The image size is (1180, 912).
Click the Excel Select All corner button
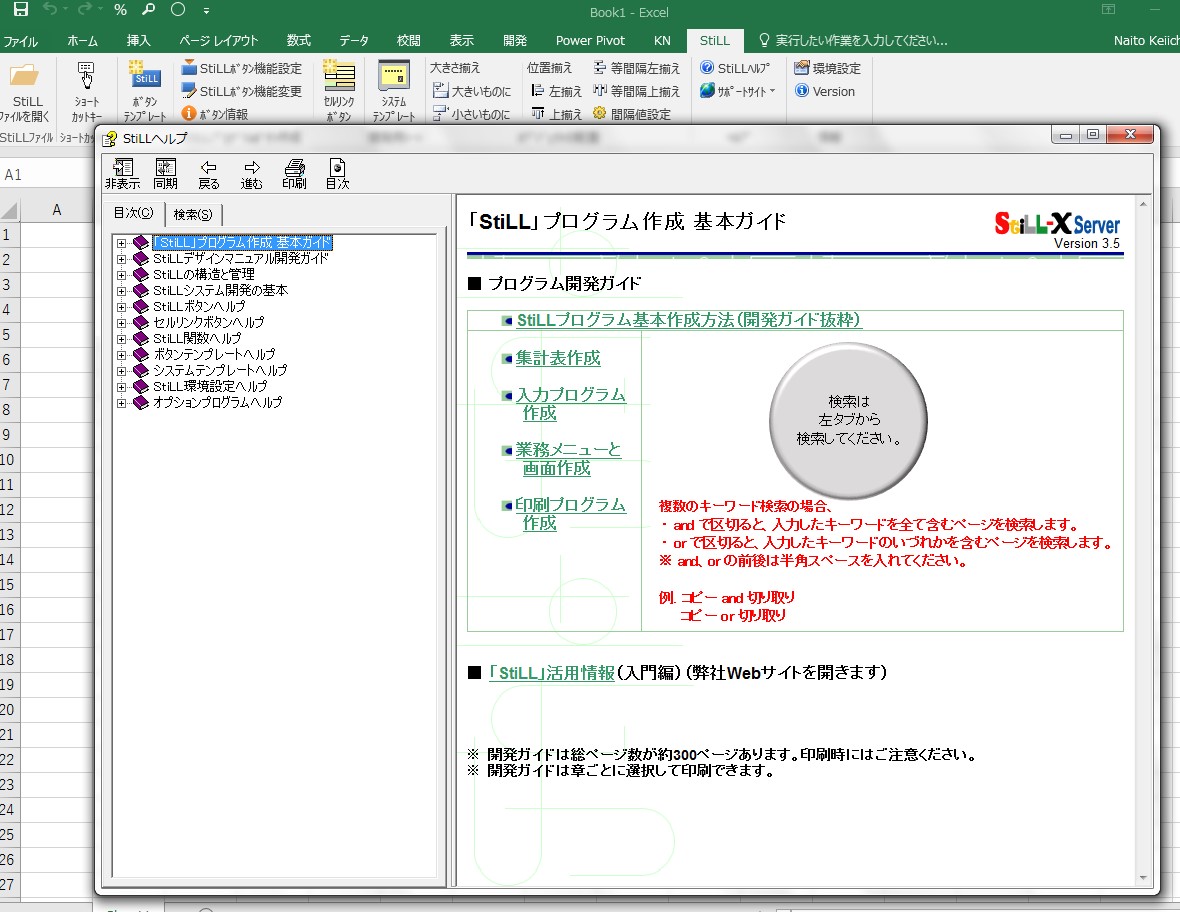point(9,210)
